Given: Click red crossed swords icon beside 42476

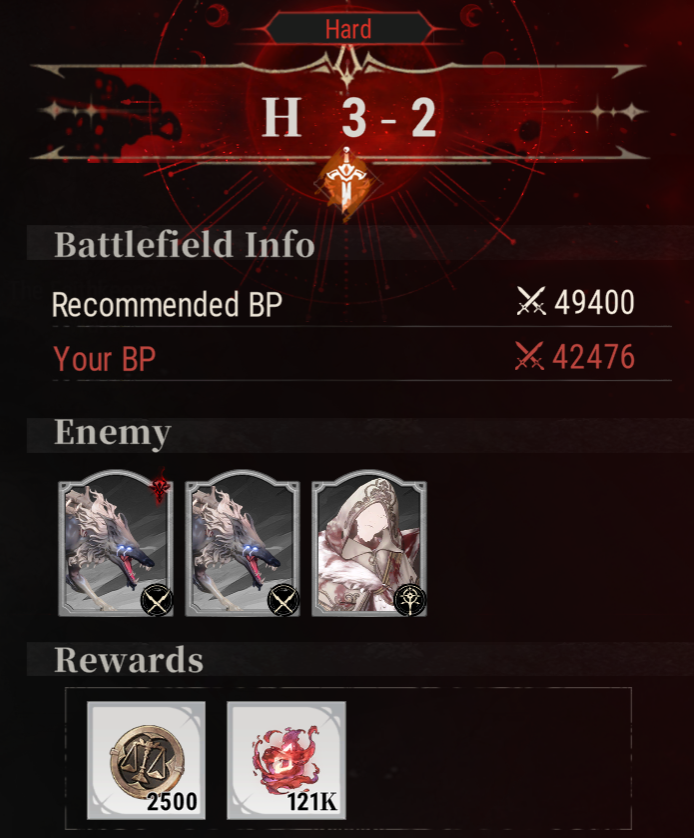Looking at the screenshot, I should coord(529,356).
